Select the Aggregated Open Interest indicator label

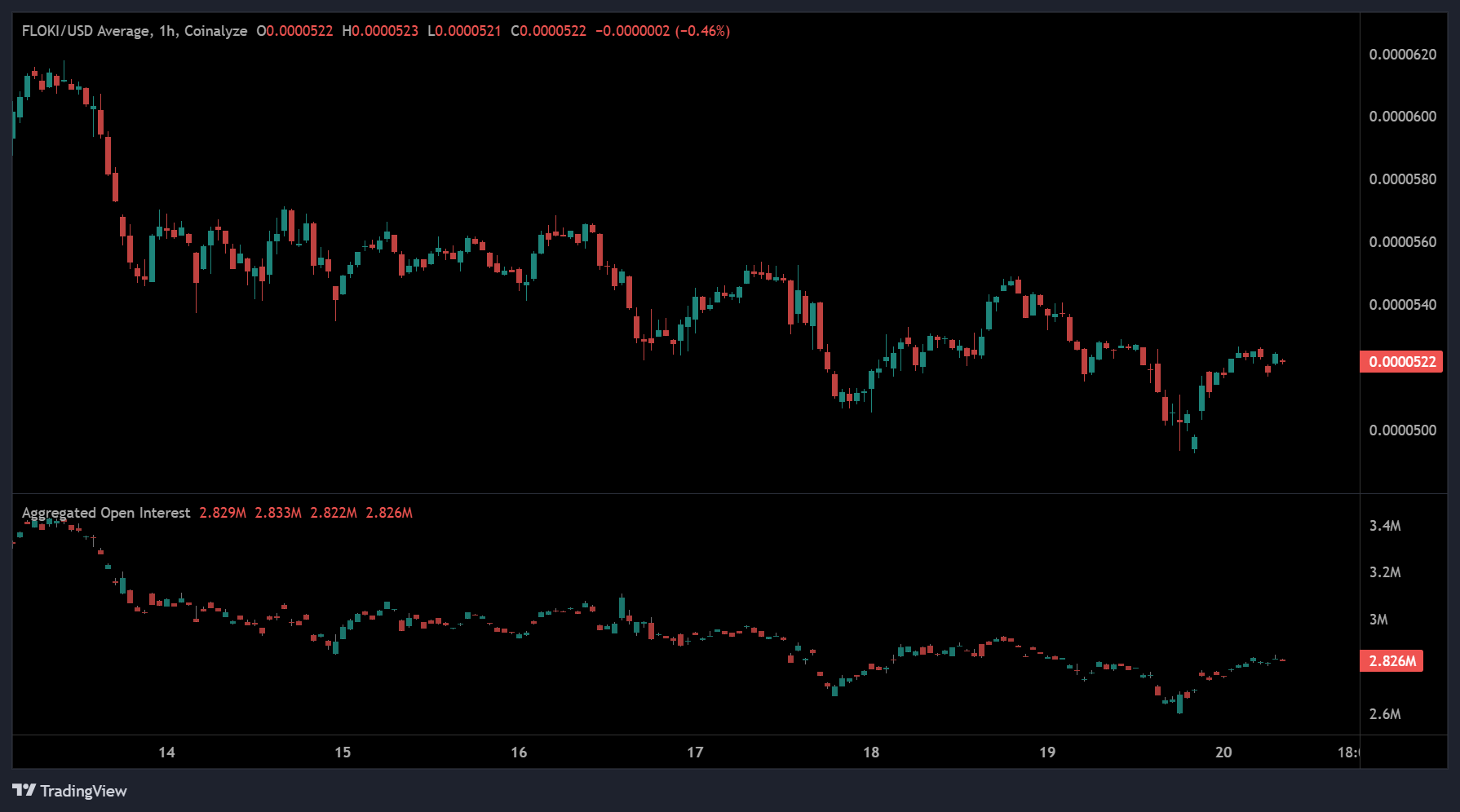click(x=106, y=513)
